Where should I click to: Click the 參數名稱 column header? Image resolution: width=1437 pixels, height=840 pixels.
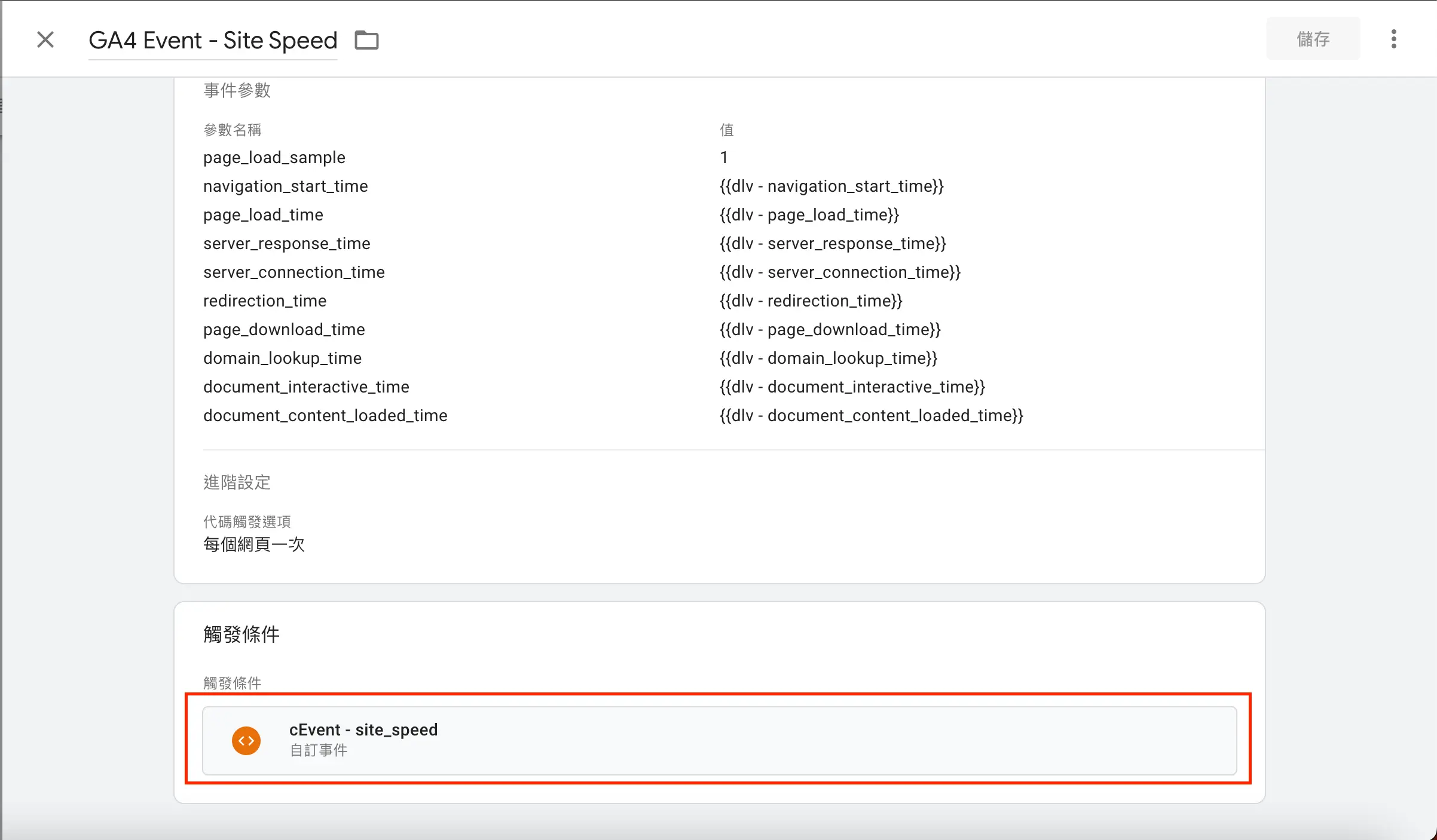tap(233, 130)
